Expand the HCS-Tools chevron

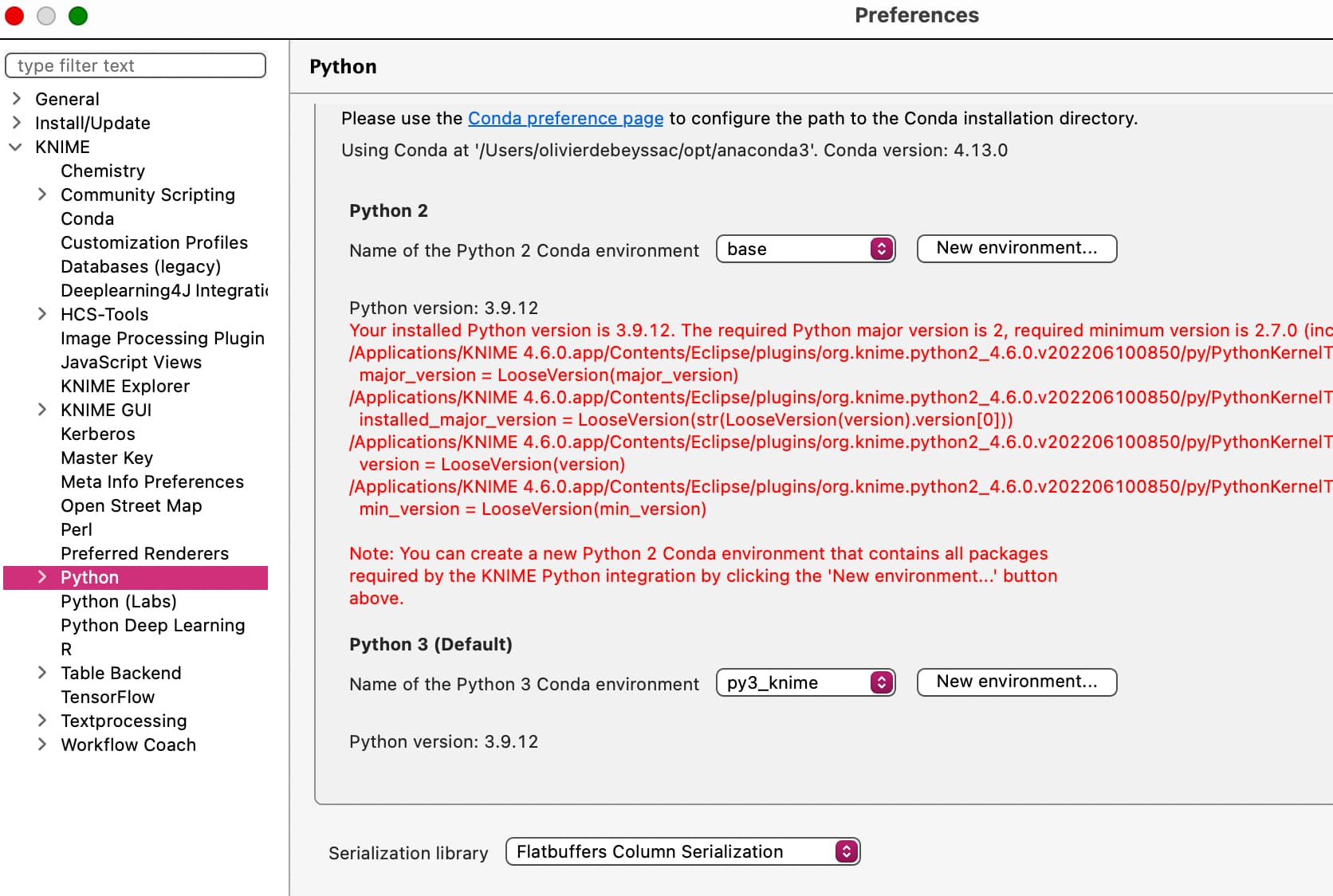click(x=42, y=314)
